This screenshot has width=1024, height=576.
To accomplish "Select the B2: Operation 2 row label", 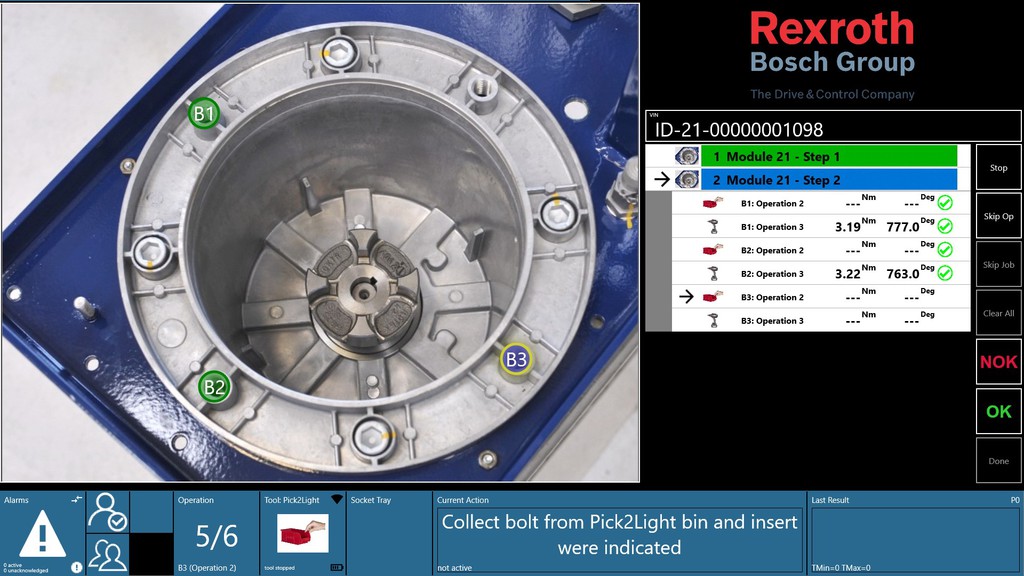I will pos(772,251).
